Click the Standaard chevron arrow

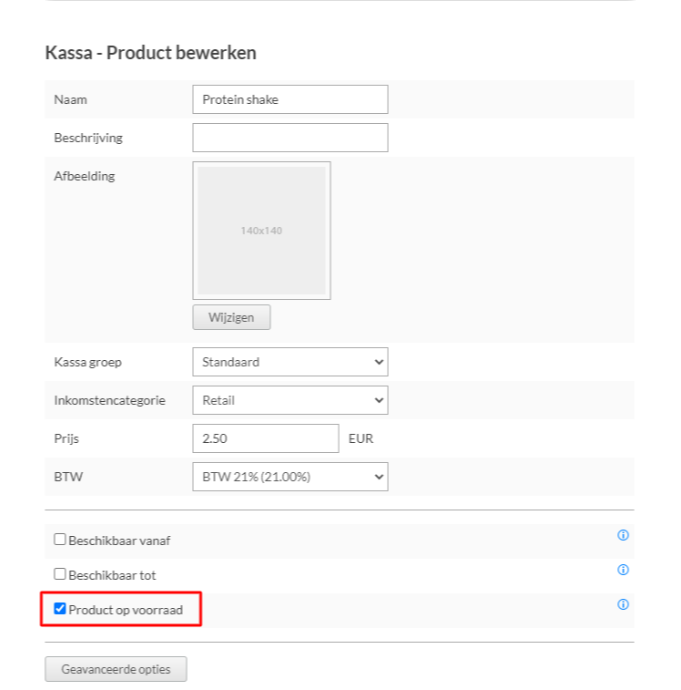(379, 362)
